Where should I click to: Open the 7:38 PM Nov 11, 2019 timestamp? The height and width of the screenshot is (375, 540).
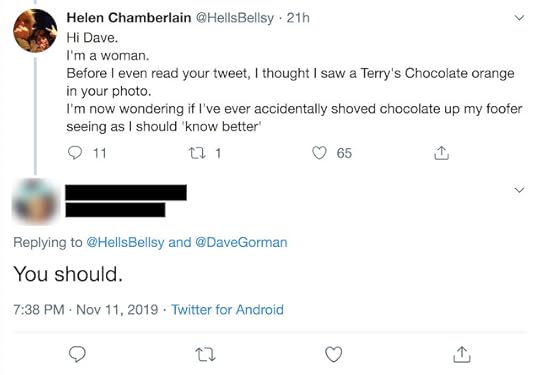85,310
